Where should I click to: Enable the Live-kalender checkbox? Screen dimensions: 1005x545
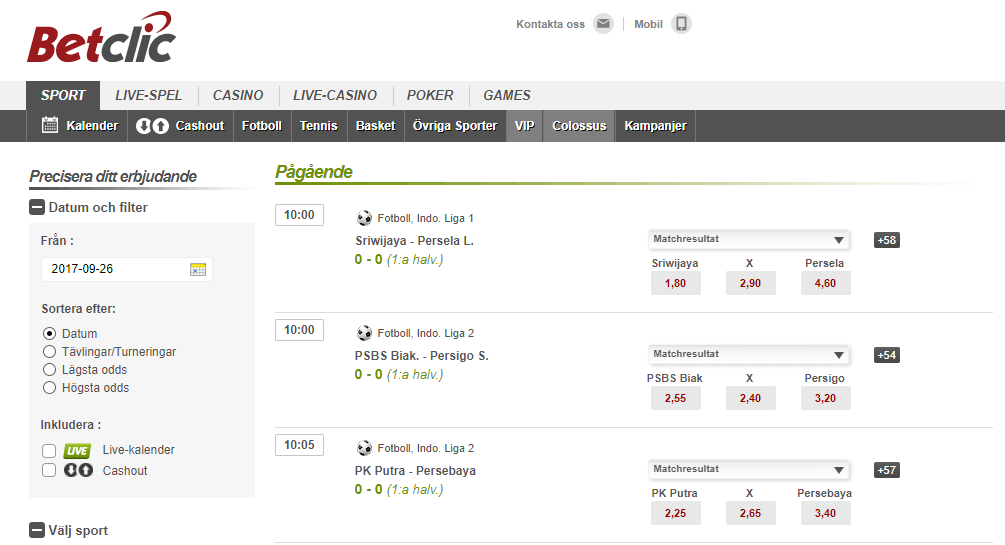pos(49,451)
